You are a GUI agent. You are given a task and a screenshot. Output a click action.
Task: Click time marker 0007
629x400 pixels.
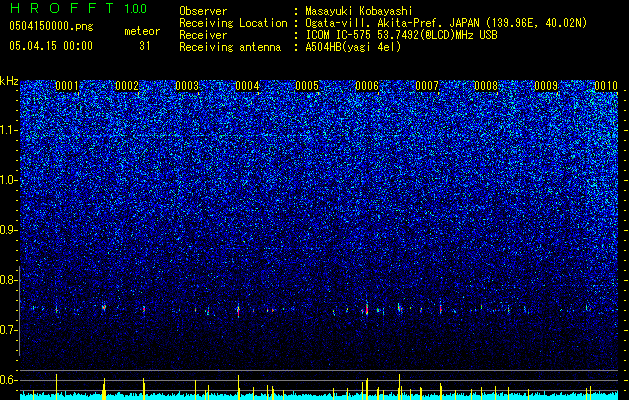[427, 86]
